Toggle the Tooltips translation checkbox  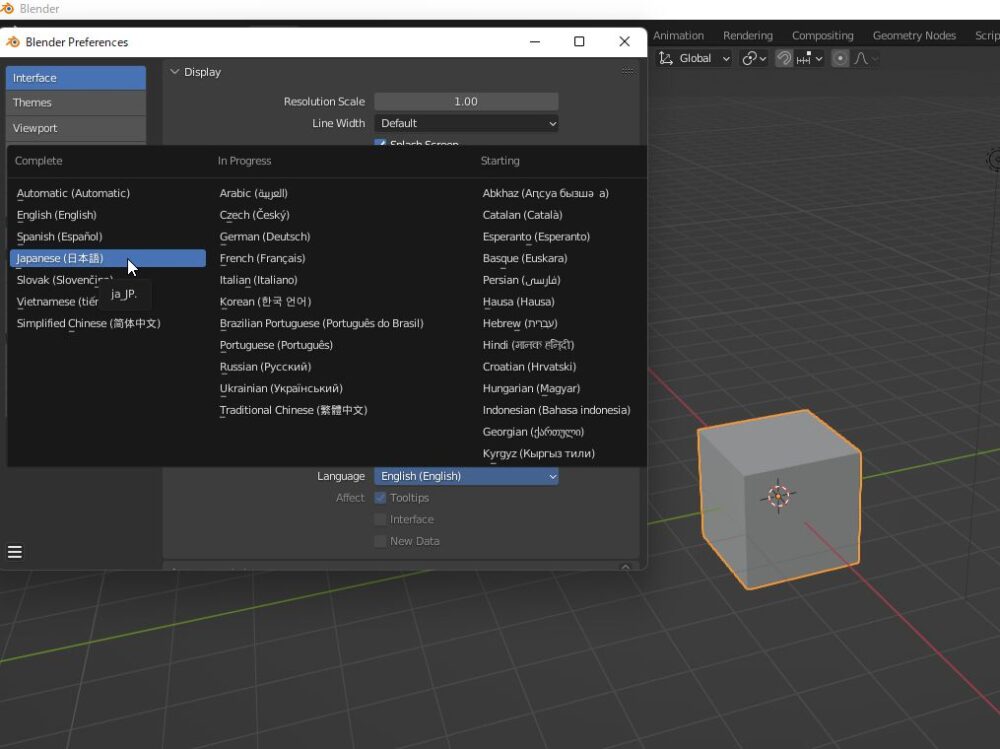380,498
